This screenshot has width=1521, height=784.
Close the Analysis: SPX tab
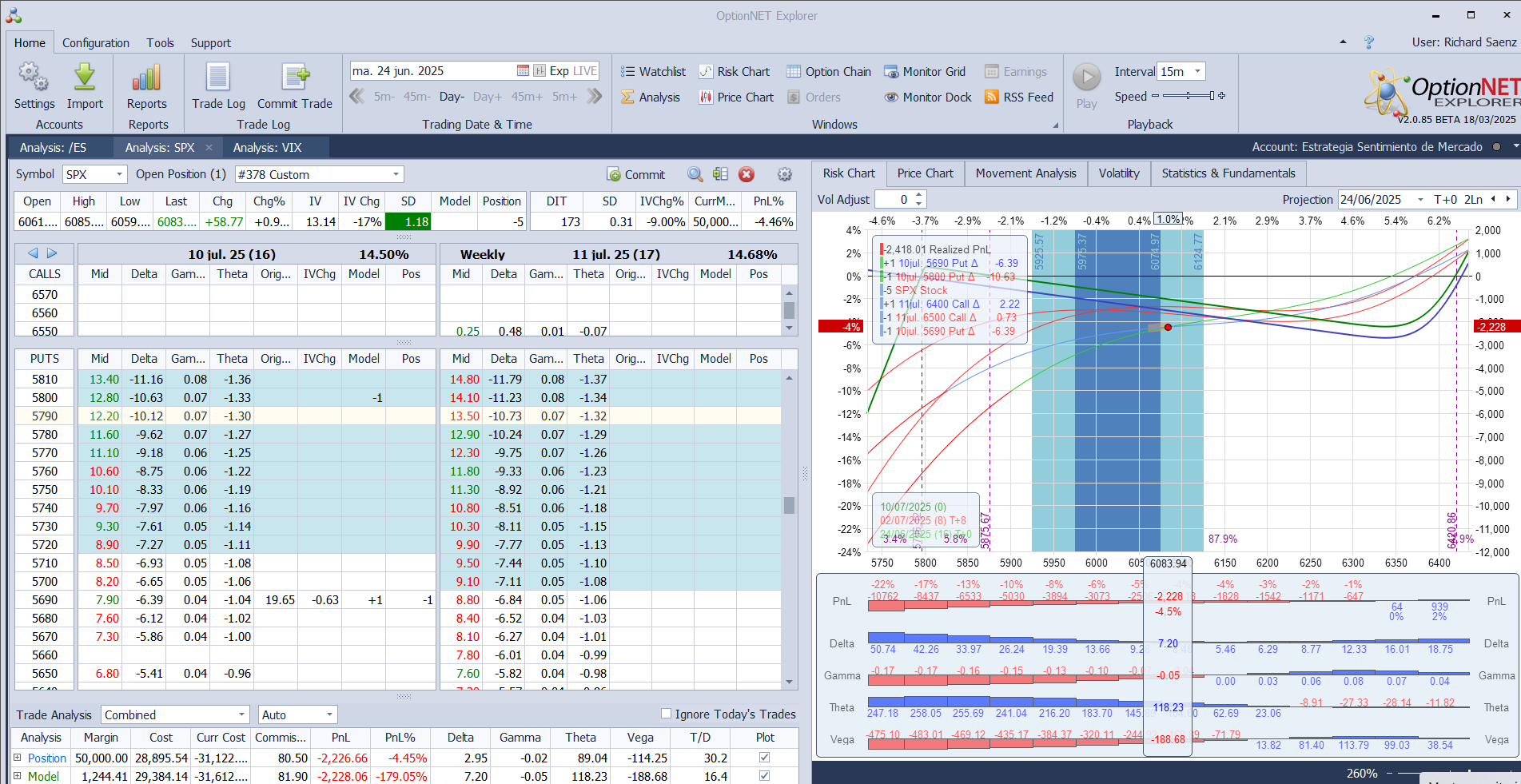[x=209, y=147]
